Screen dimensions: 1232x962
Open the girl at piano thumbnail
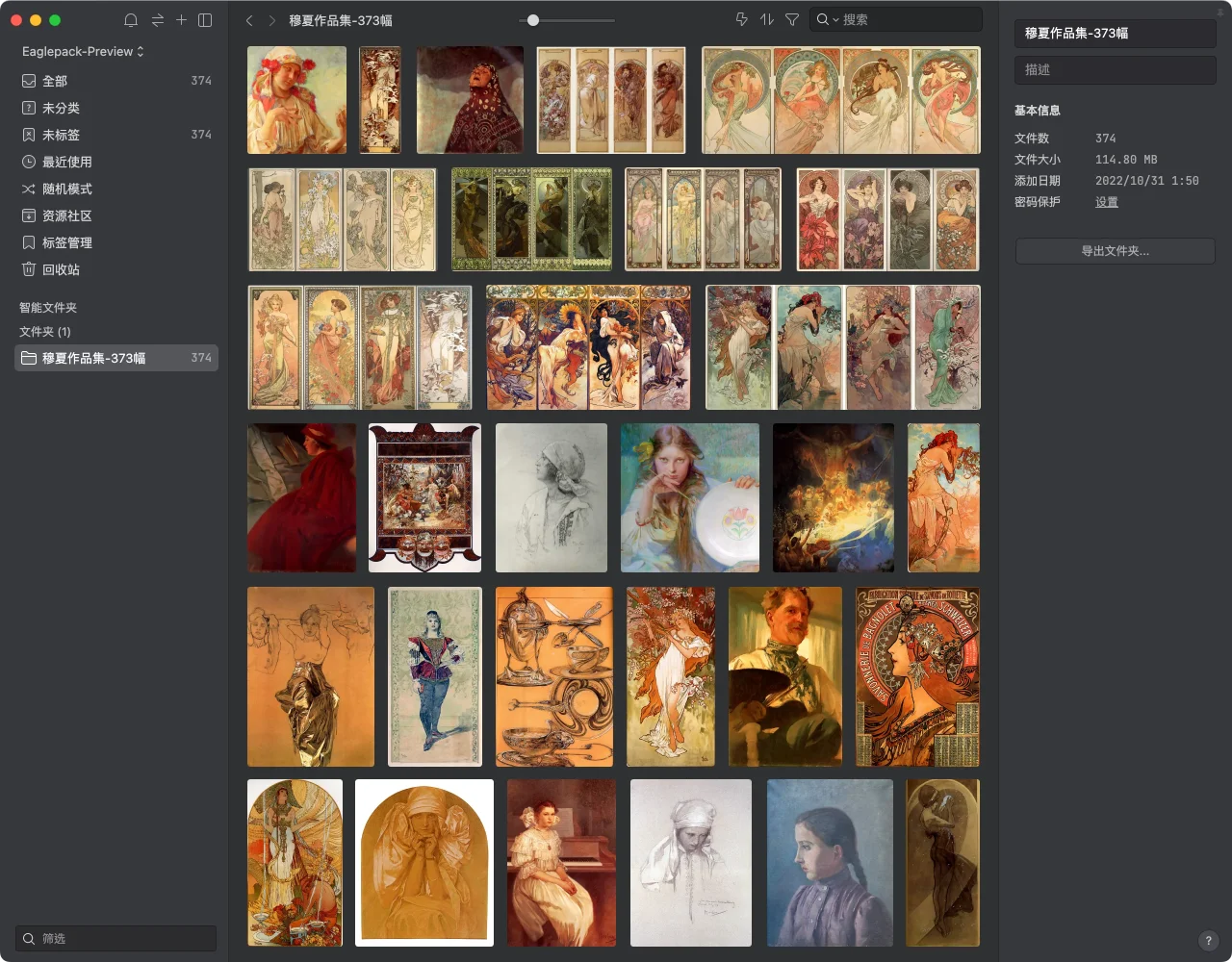click(x=561, y=863)
